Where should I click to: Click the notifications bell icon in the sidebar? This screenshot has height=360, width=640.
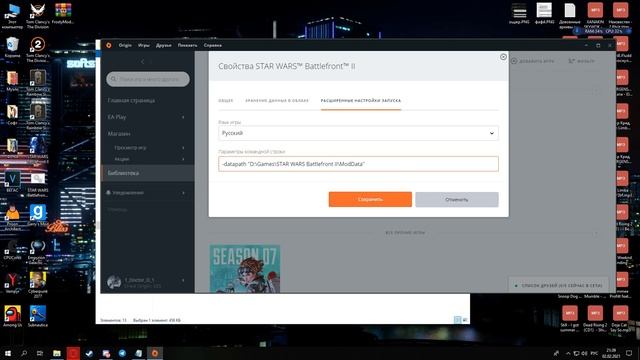(x=109, y=192)
